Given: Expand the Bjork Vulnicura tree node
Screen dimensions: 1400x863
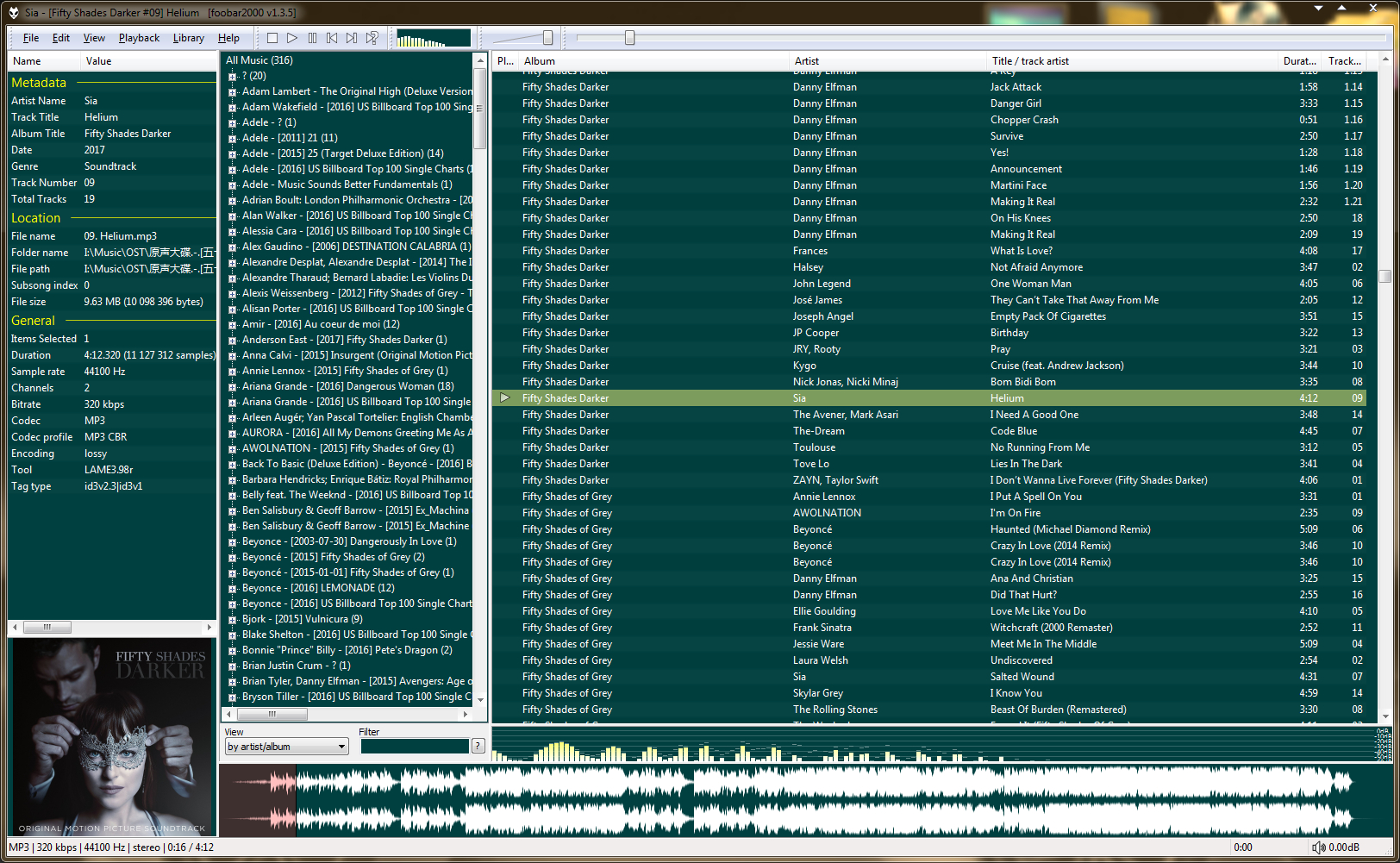Looking at the screenshot, I should (233, 619).
